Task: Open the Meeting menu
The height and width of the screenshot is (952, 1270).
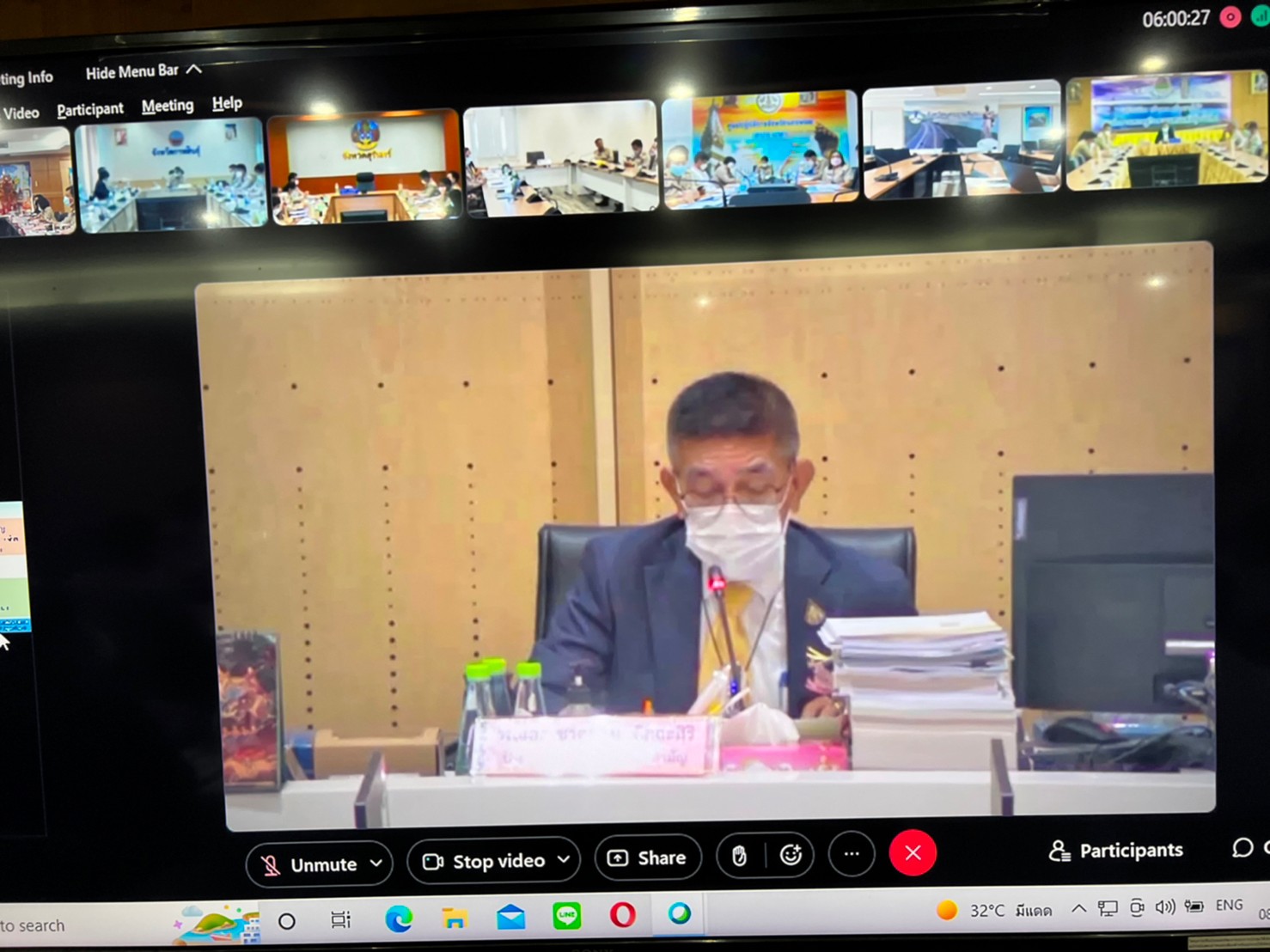Action: pos(167,105)
